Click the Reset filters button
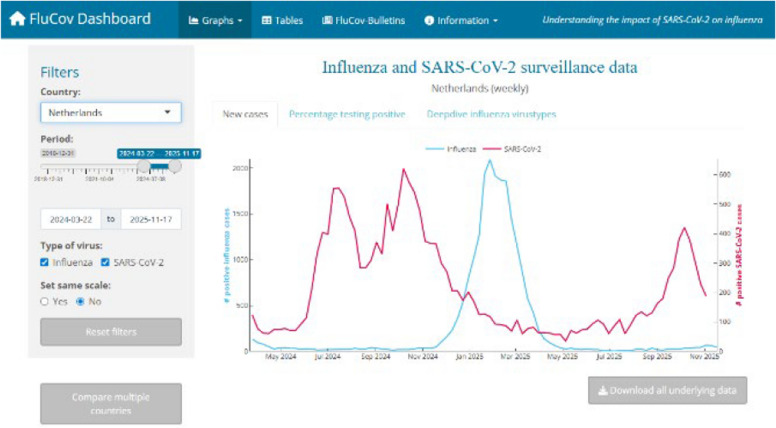The height and width of the screenshot is (428, 776). (111, 332)
